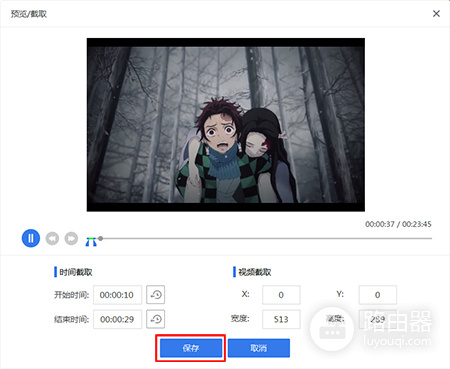
Task: Focus the X coordinate input box
Action: tap(281, 295)
